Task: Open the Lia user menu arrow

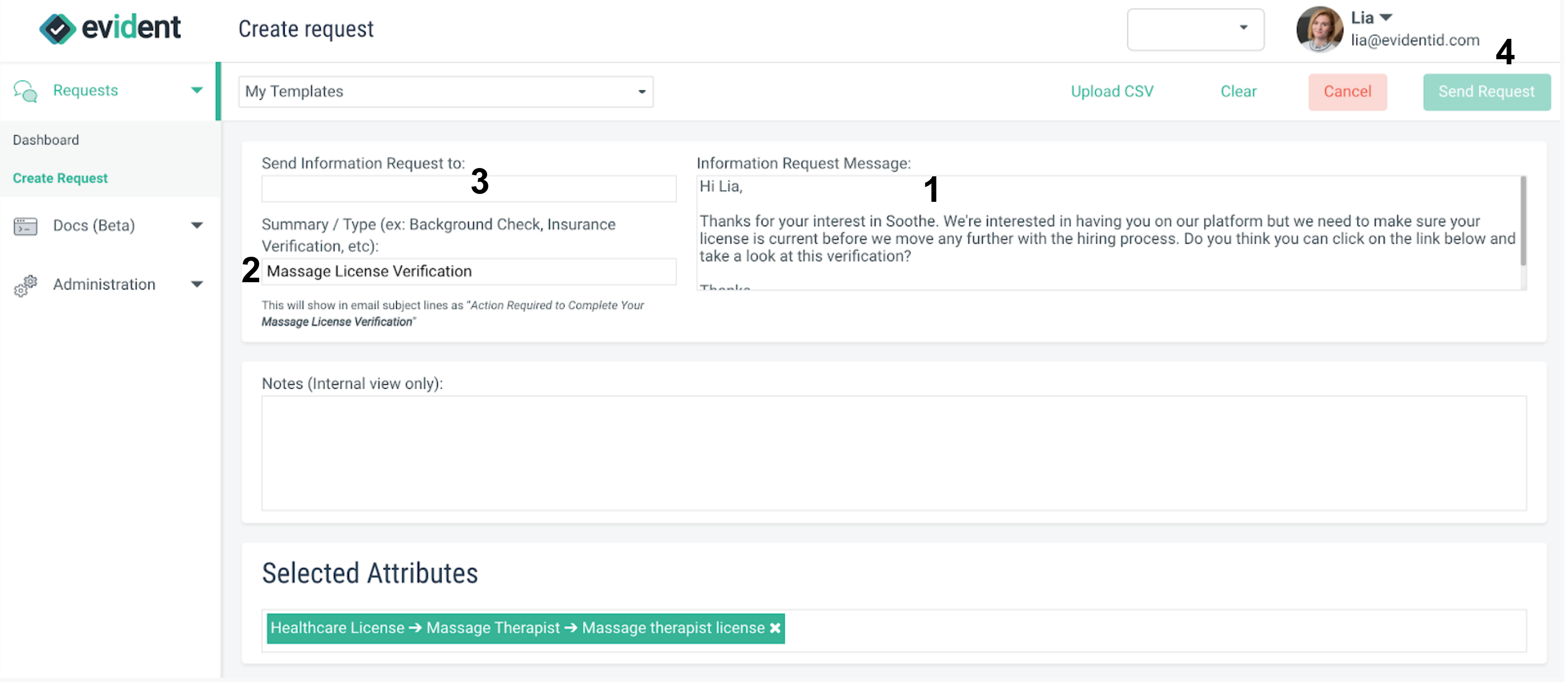Action: click(x=1386, y=18)
